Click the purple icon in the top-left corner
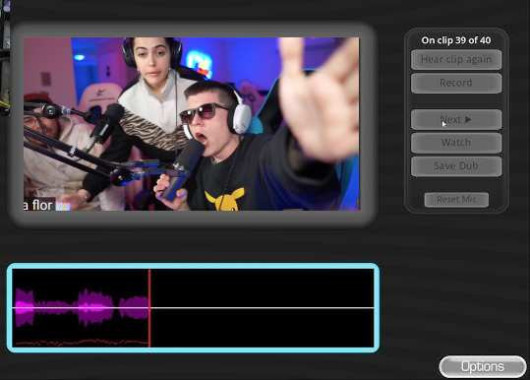Screen dimensions: 530x380 point(6,6)
